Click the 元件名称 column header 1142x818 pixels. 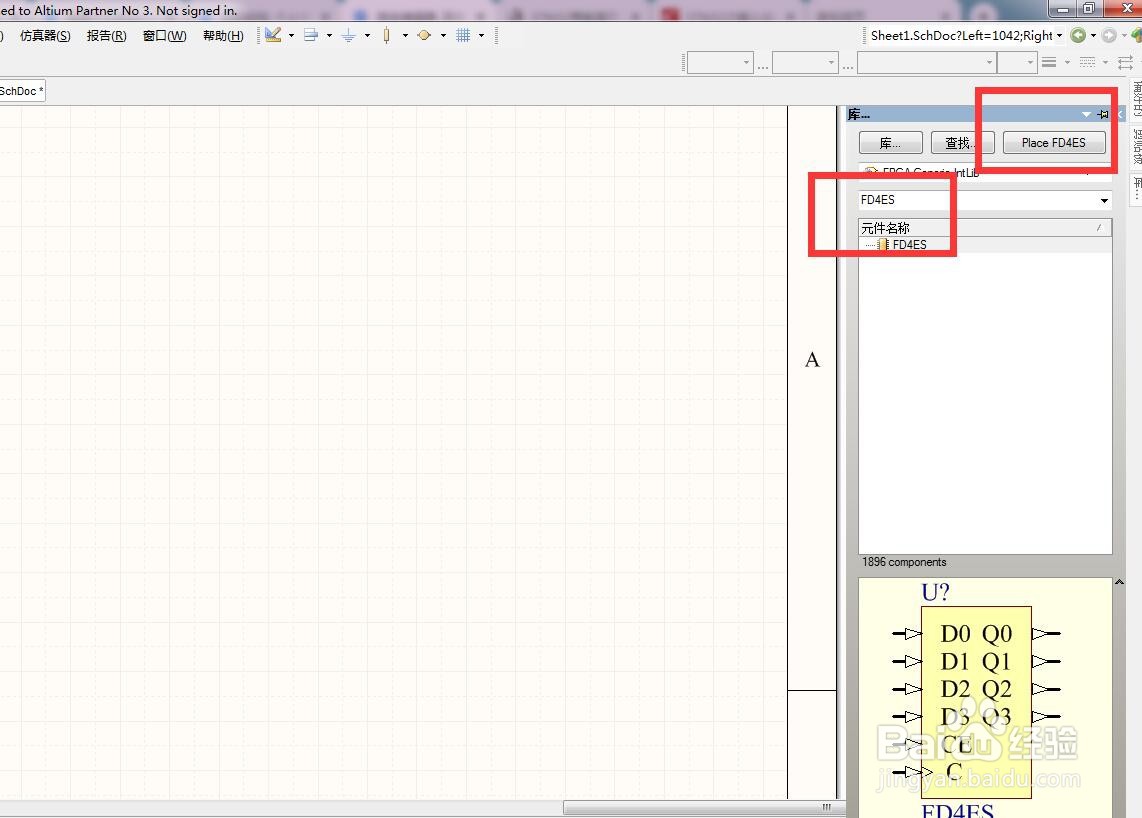pyautogui.click(x=985, y=228)
